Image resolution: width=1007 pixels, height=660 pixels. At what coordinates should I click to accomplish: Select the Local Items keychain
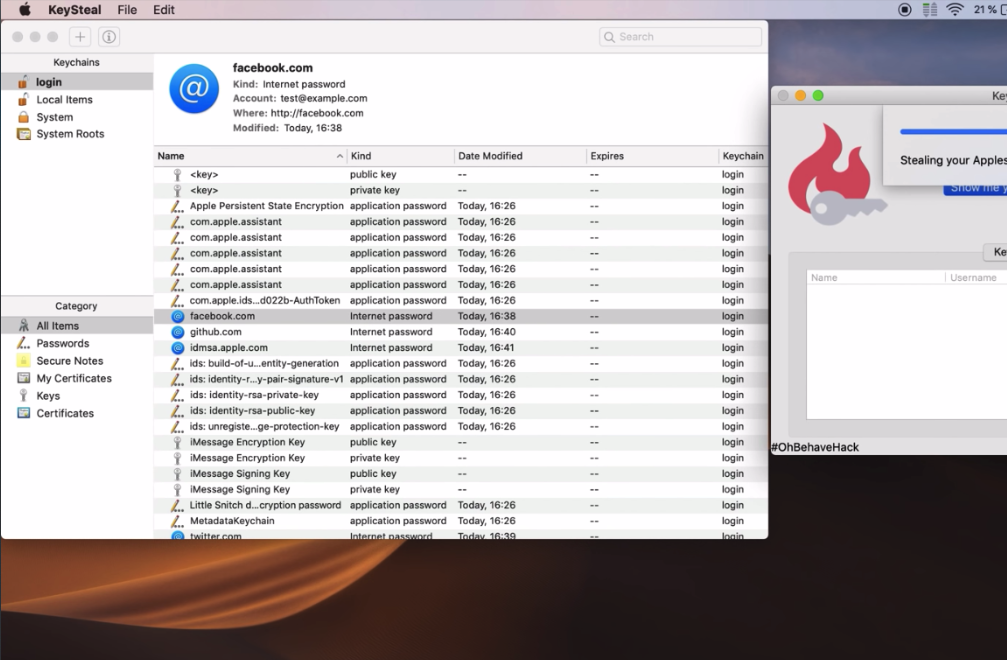[77, 100]
